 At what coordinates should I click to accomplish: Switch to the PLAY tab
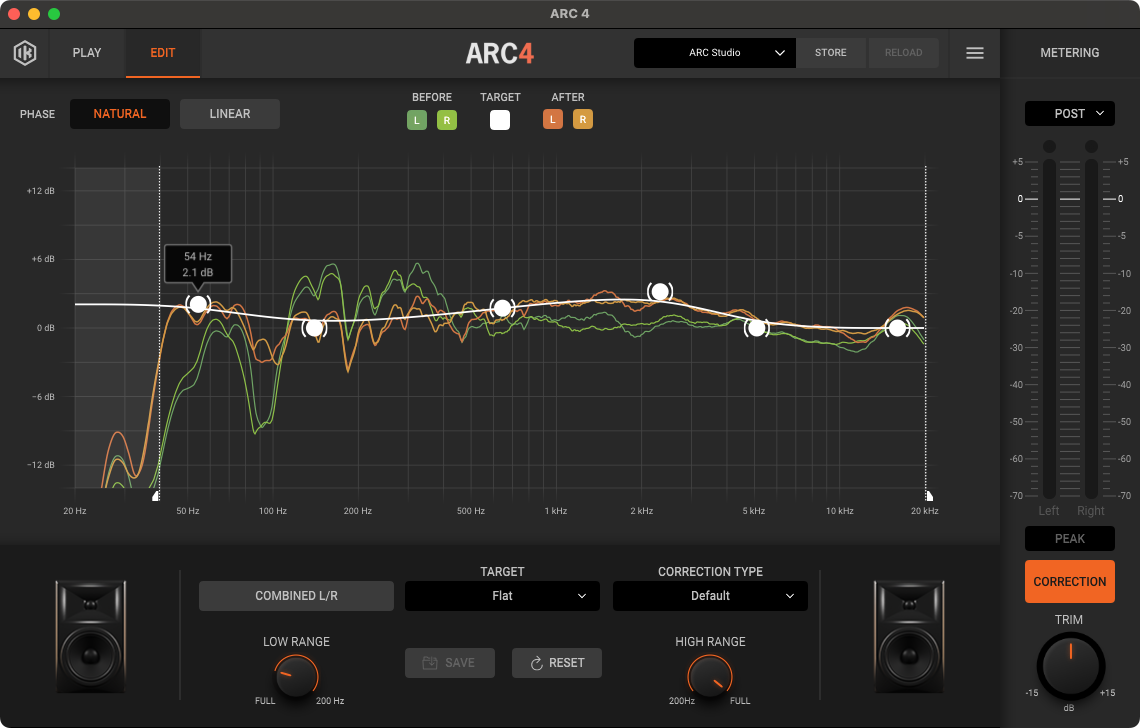click(x=87, y=53)
